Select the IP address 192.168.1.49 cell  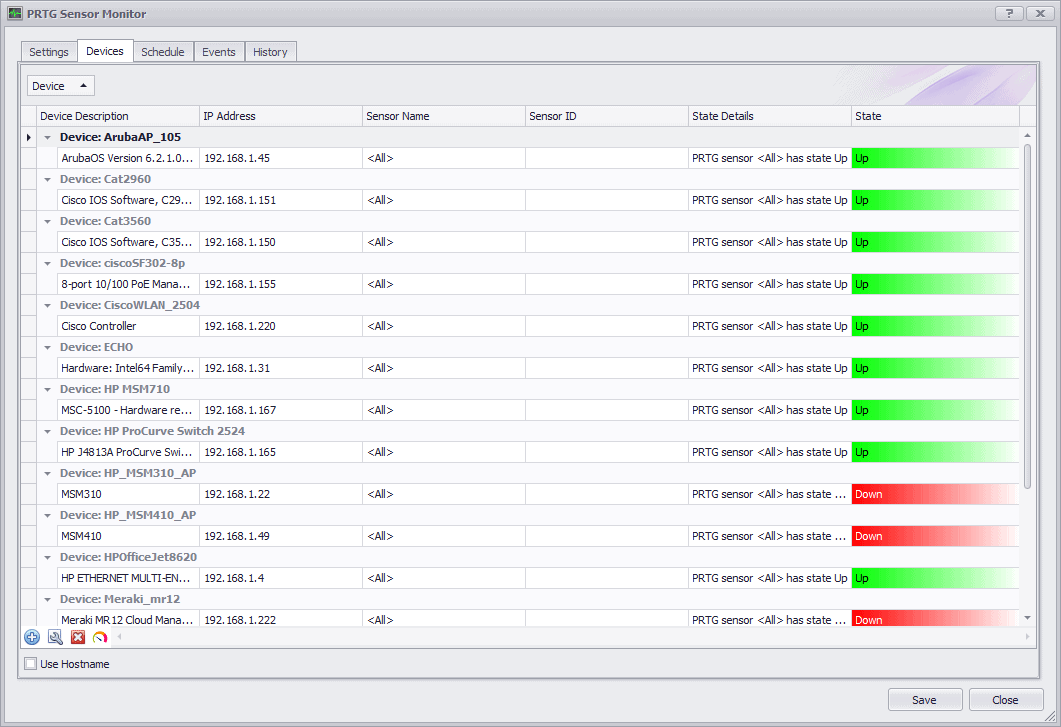click(281, 536)
